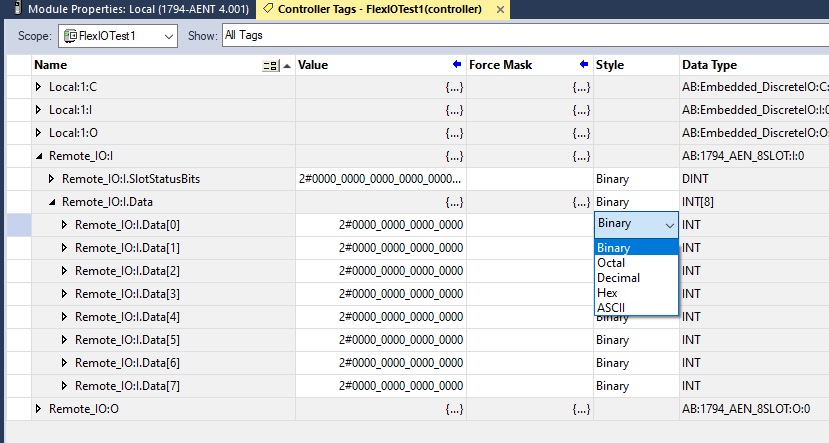Click DINT data type cell
The image size is (829, 443).
(x=754, y=179)
